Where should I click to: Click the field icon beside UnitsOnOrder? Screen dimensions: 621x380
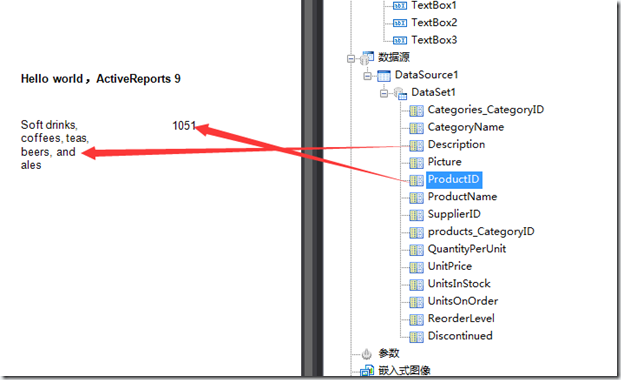tap(416, 302)
